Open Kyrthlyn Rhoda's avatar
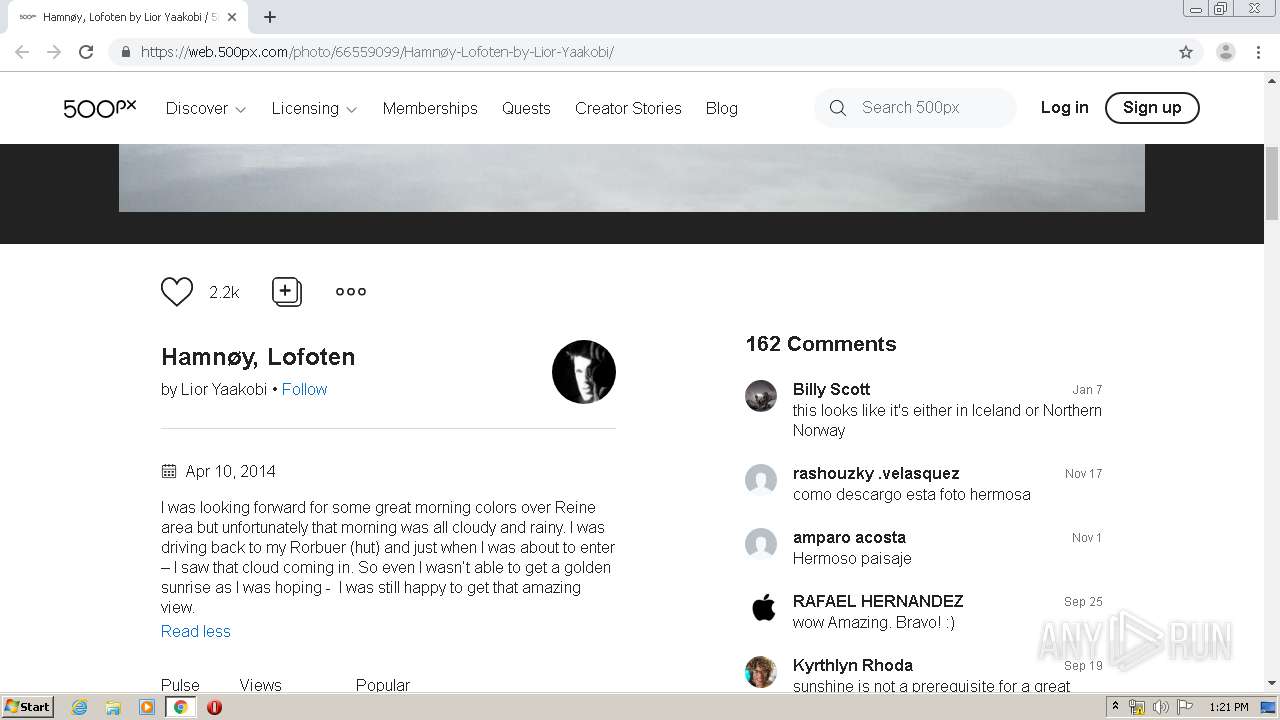1280x720 pixels. pos(761,672)
